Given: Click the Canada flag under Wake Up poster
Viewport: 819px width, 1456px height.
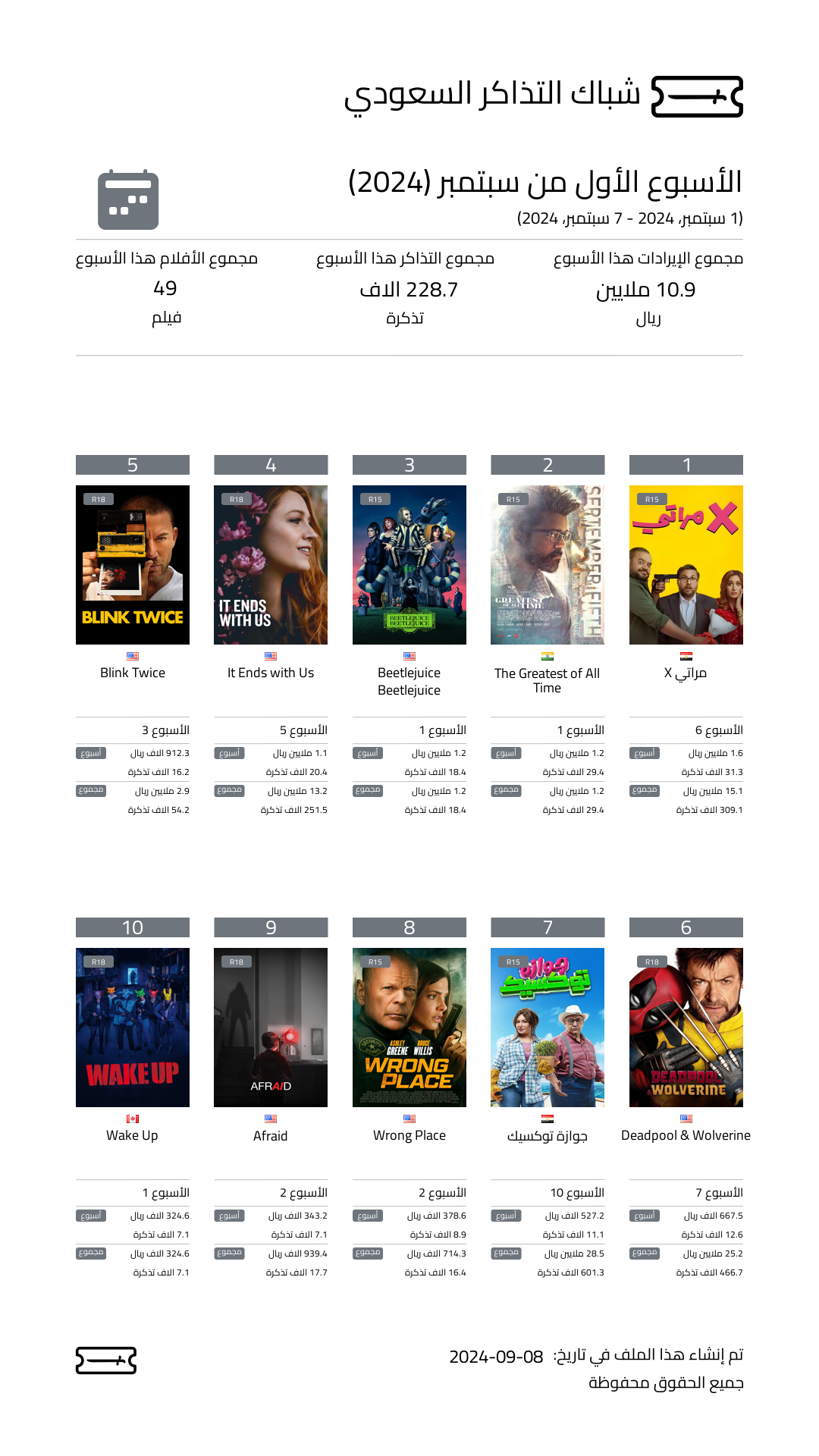Looking at the screenshot, I should point(133,1119).
